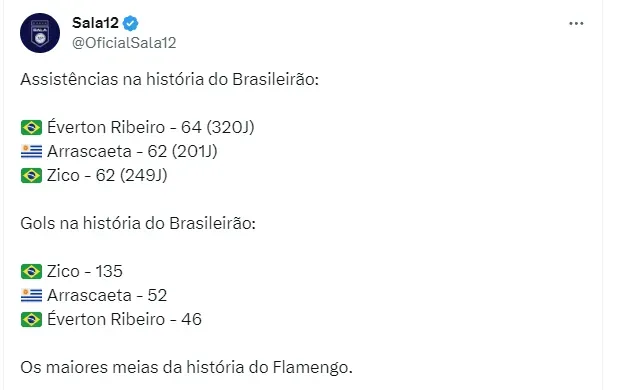Click Brazil flag beside Éverton Ribeiro - 46
This screenshot has height=390, width=620.
click(31, 319)
